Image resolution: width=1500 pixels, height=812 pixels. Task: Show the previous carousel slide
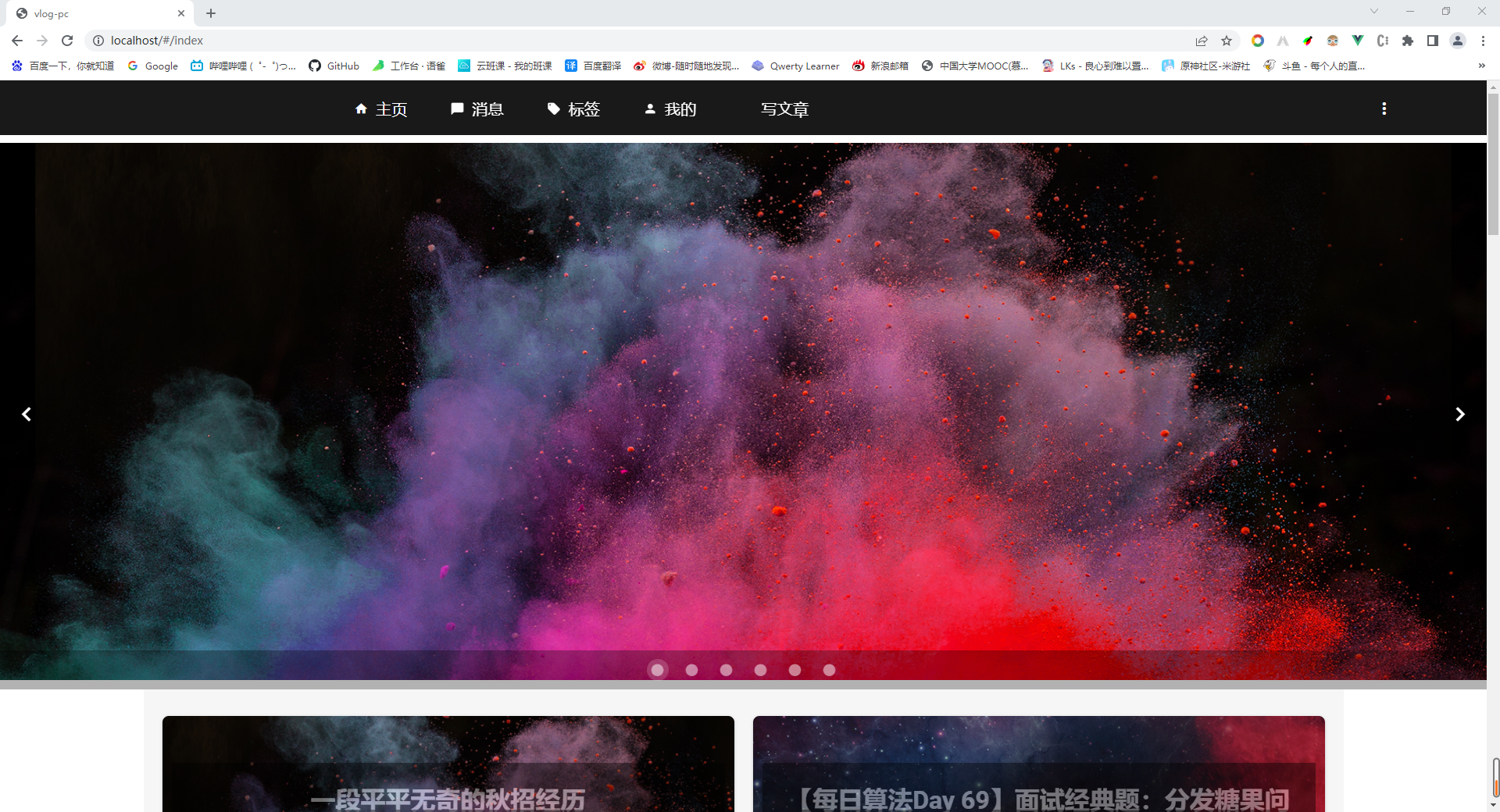coord(27,414)
